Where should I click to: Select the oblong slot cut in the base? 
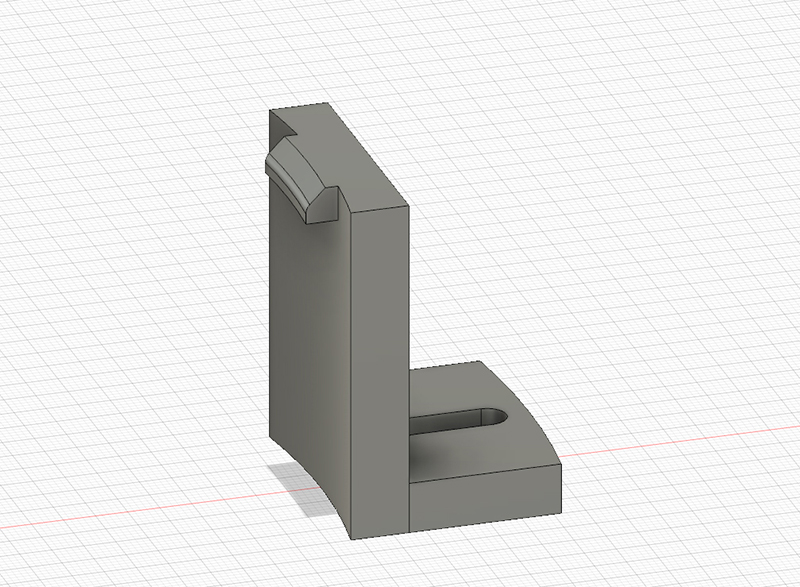[x=458, y=421]
